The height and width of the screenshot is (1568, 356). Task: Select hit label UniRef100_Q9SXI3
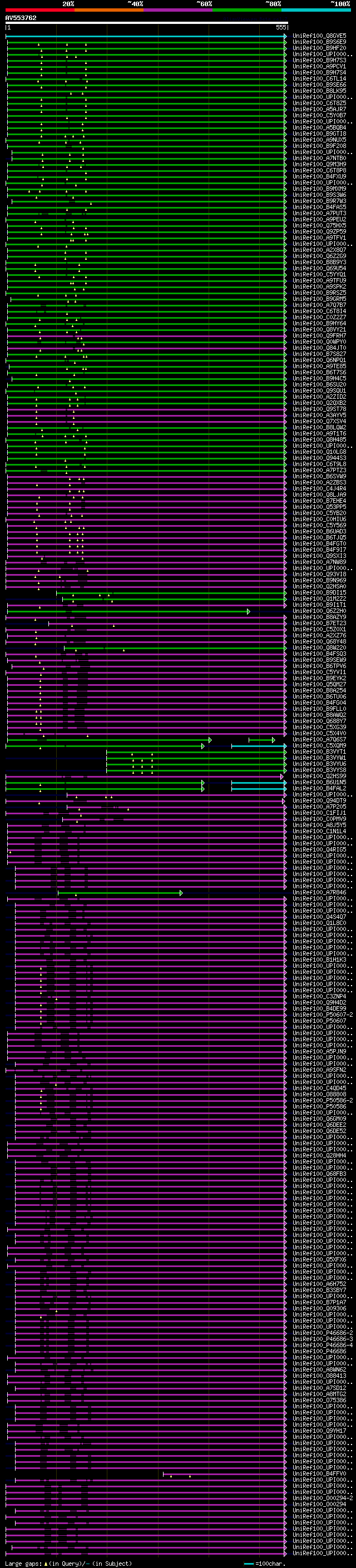point(319,556)
